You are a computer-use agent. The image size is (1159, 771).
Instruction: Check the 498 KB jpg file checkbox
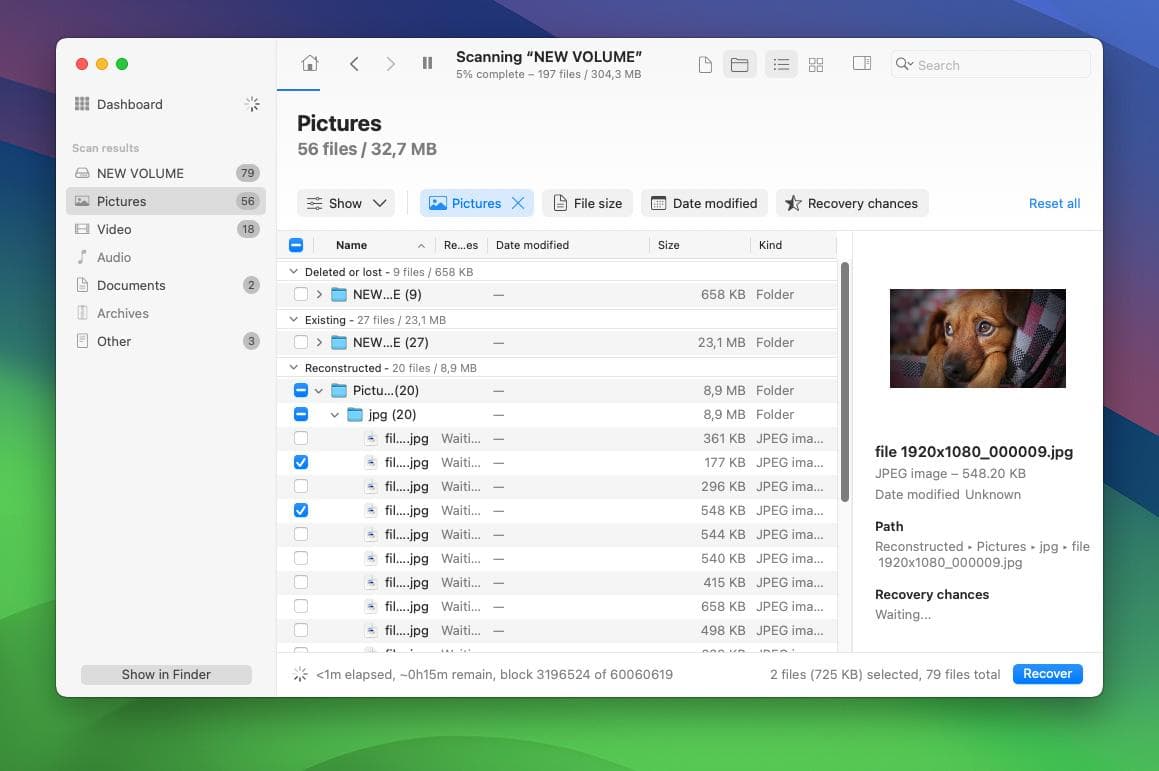pos(301,631)
